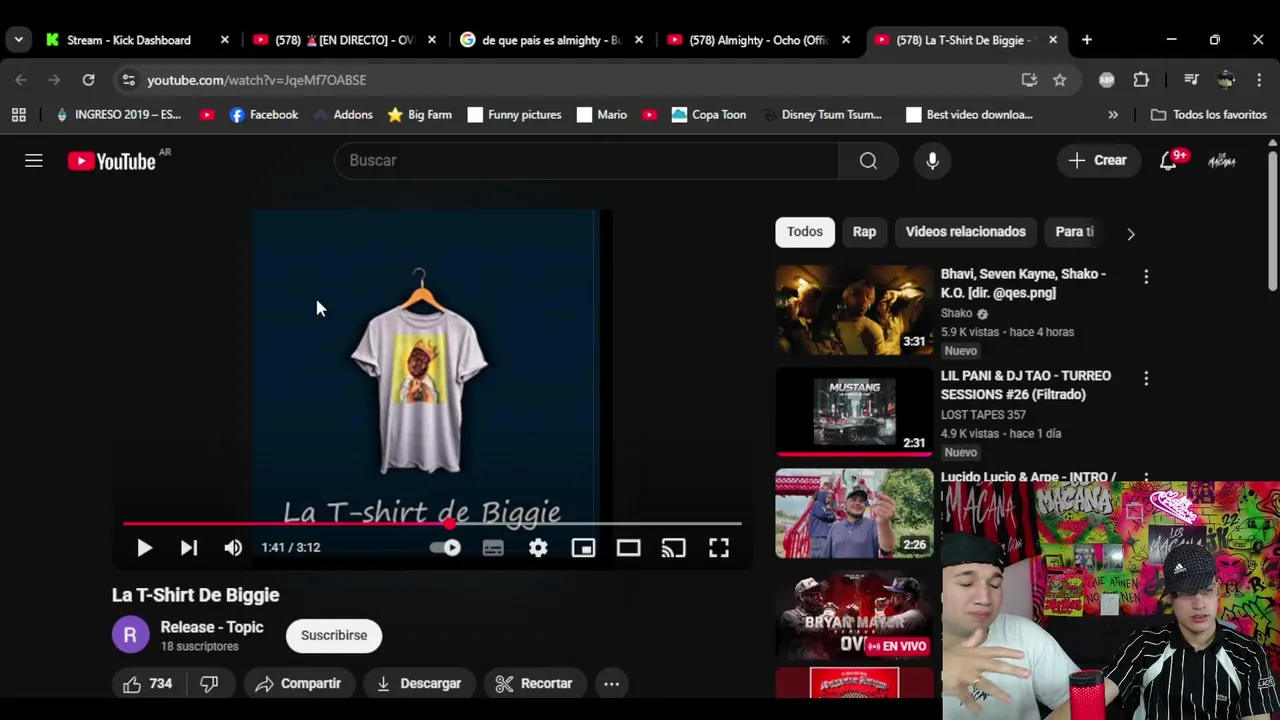The width and height of the screenshot is (1280, 720).
Task: Go to the YouTube home logo
Action: point(112,161)
